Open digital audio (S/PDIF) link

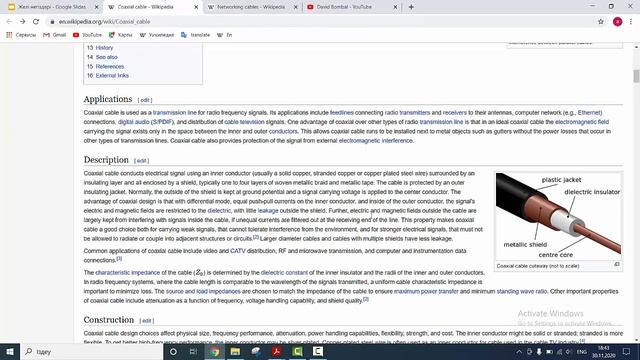tap(146, 122)
